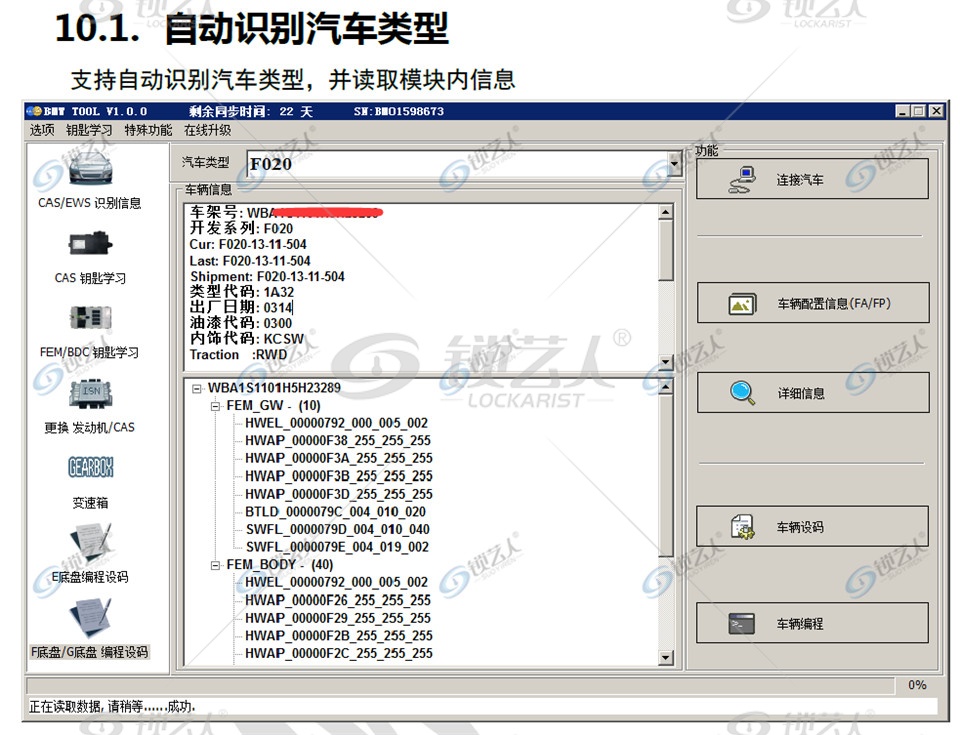The height and width of the screenshot is (735, 960).
Task: Open the CAS/EWS identification info car icon
Action: click(x=90, y=168)
